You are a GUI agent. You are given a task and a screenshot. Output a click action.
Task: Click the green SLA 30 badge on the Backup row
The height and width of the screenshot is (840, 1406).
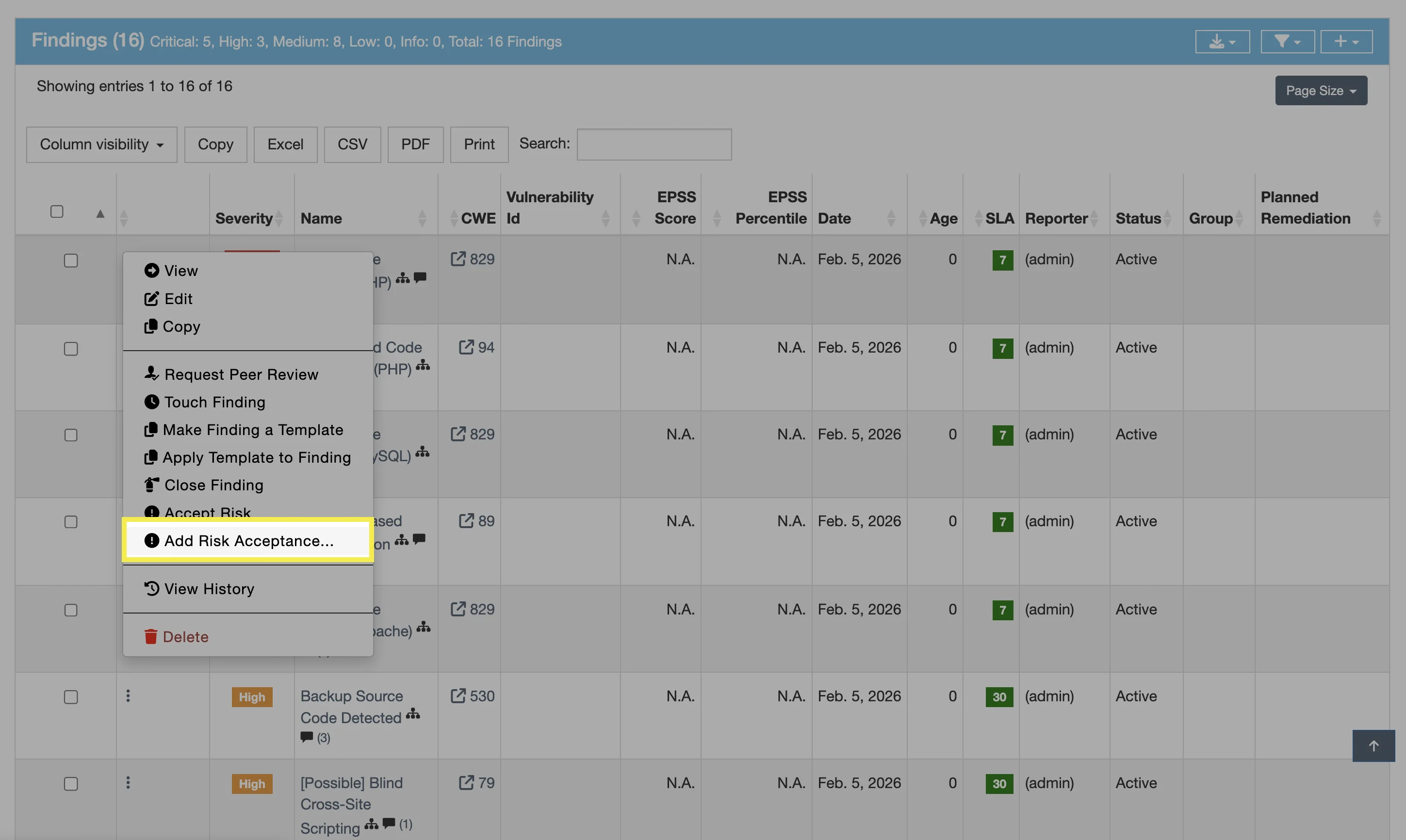pos(999,697)
